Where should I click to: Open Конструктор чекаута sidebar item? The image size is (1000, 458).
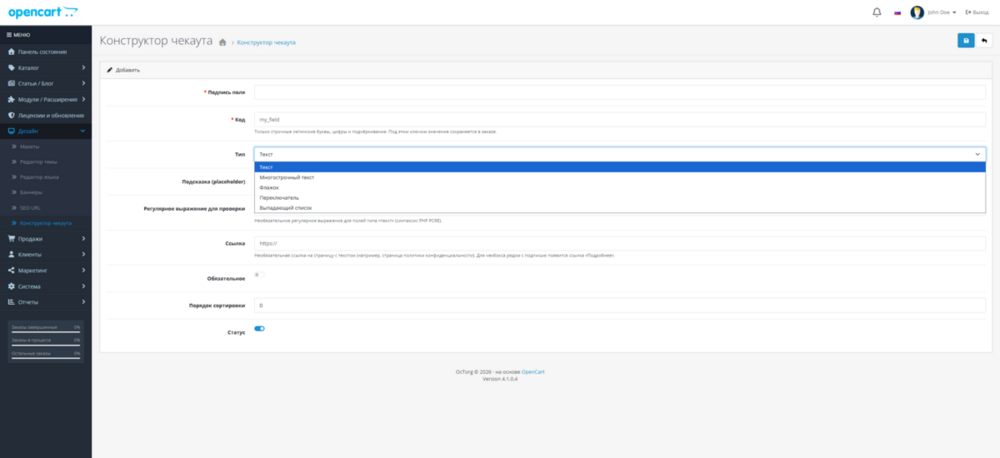click(x=46, y=223)
